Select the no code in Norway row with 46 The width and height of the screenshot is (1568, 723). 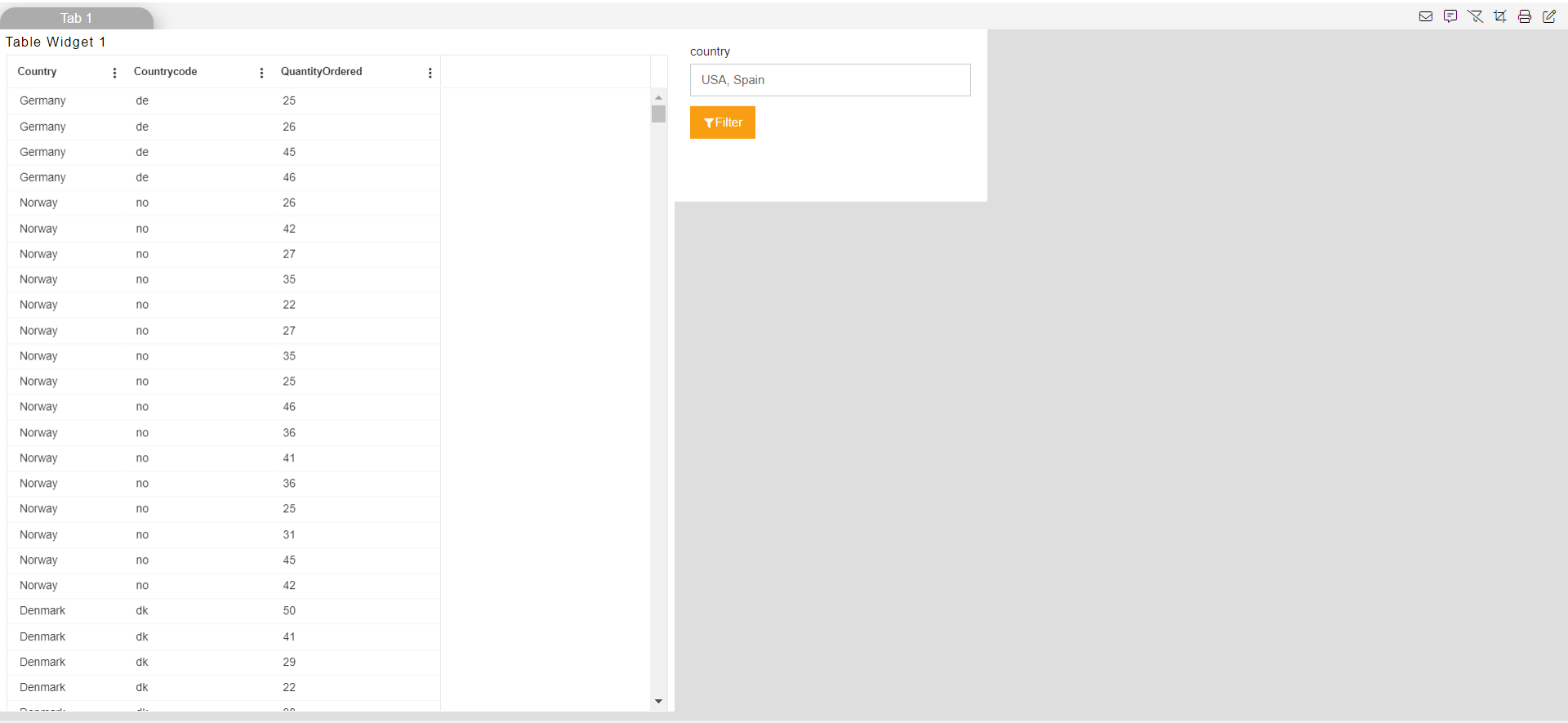(142, 407)
